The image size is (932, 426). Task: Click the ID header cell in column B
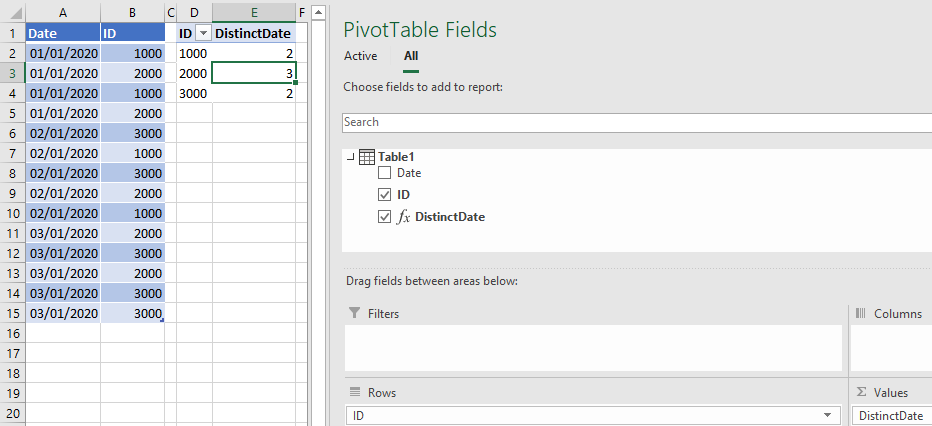[133, 33]
